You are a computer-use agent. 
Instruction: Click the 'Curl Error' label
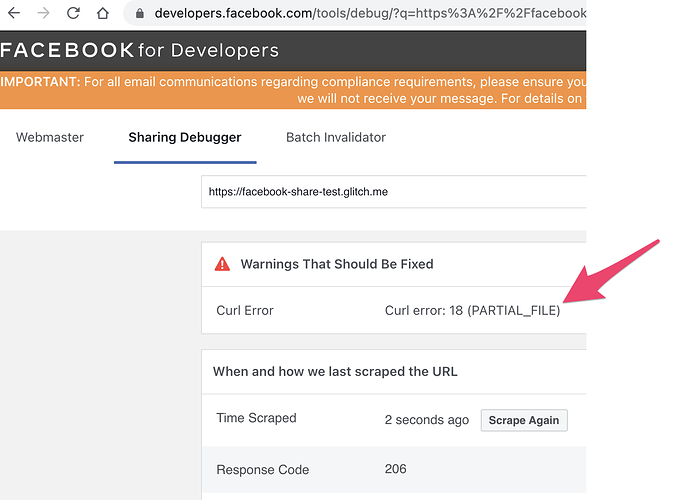[245, 311]
